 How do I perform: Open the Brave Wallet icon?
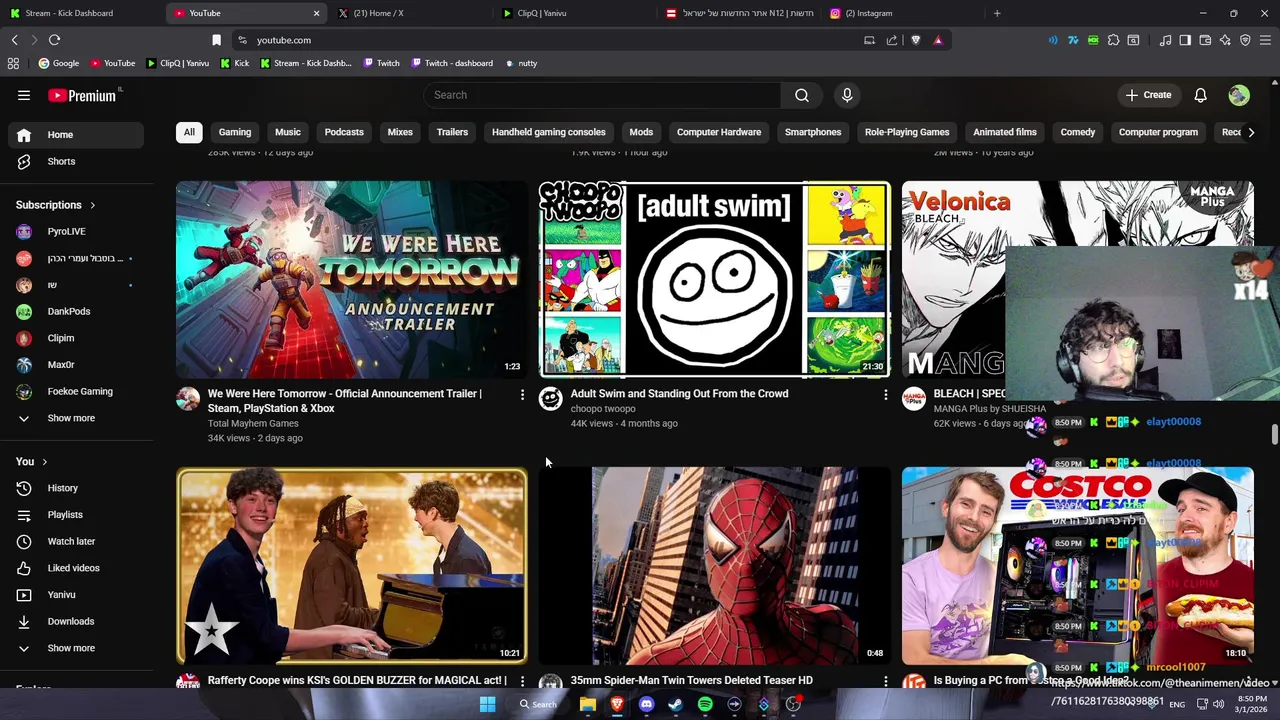1205,40
